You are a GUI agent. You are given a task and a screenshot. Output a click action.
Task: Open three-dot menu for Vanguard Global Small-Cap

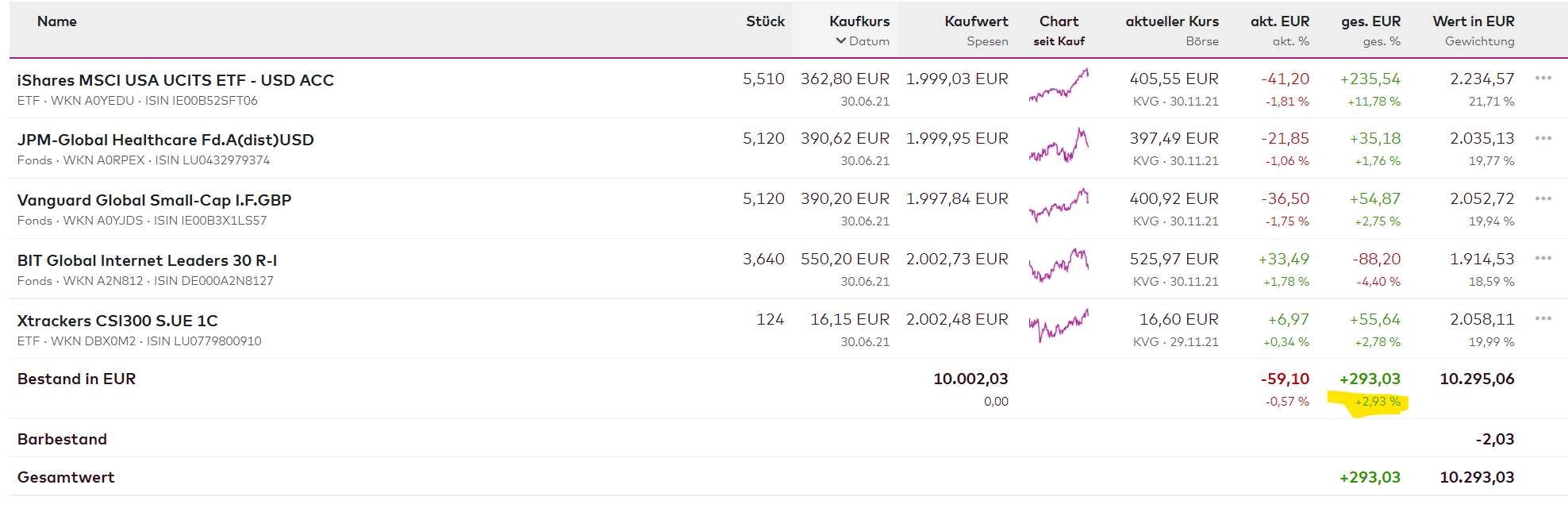[x=1543, y=198]
